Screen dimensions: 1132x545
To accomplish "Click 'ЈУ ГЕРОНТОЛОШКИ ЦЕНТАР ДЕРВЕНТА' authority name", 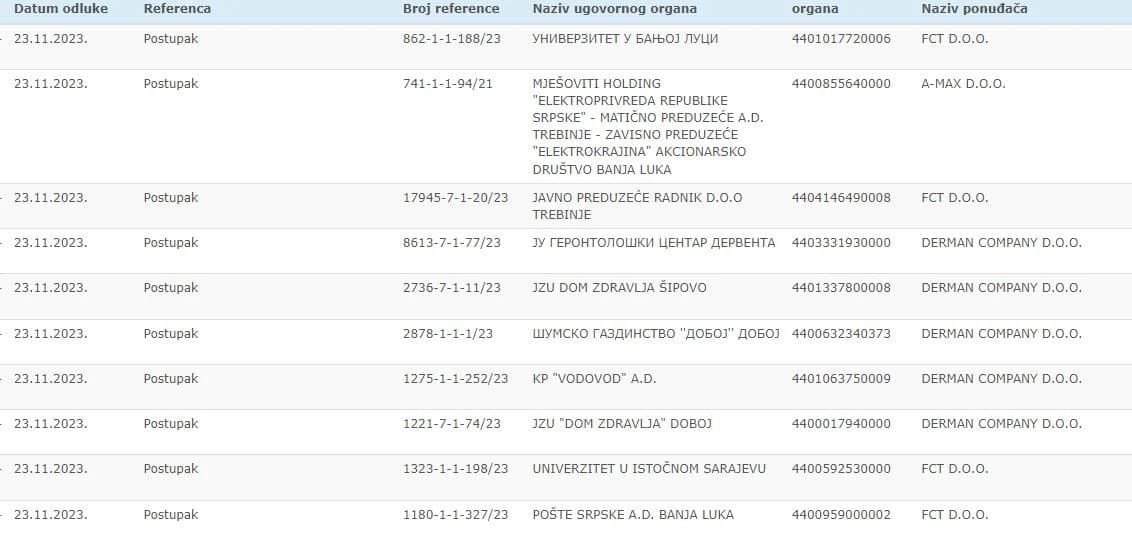I will pos(653,243).
